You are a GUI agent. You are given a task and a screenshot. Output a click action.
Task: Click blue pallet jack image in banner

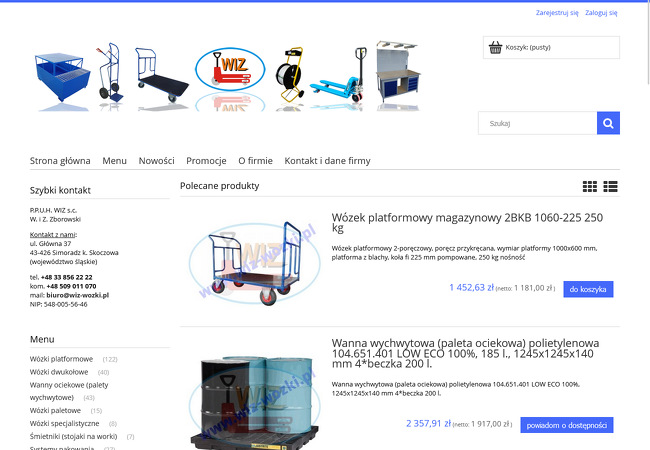pyautogui.click(x=338, y=75)
